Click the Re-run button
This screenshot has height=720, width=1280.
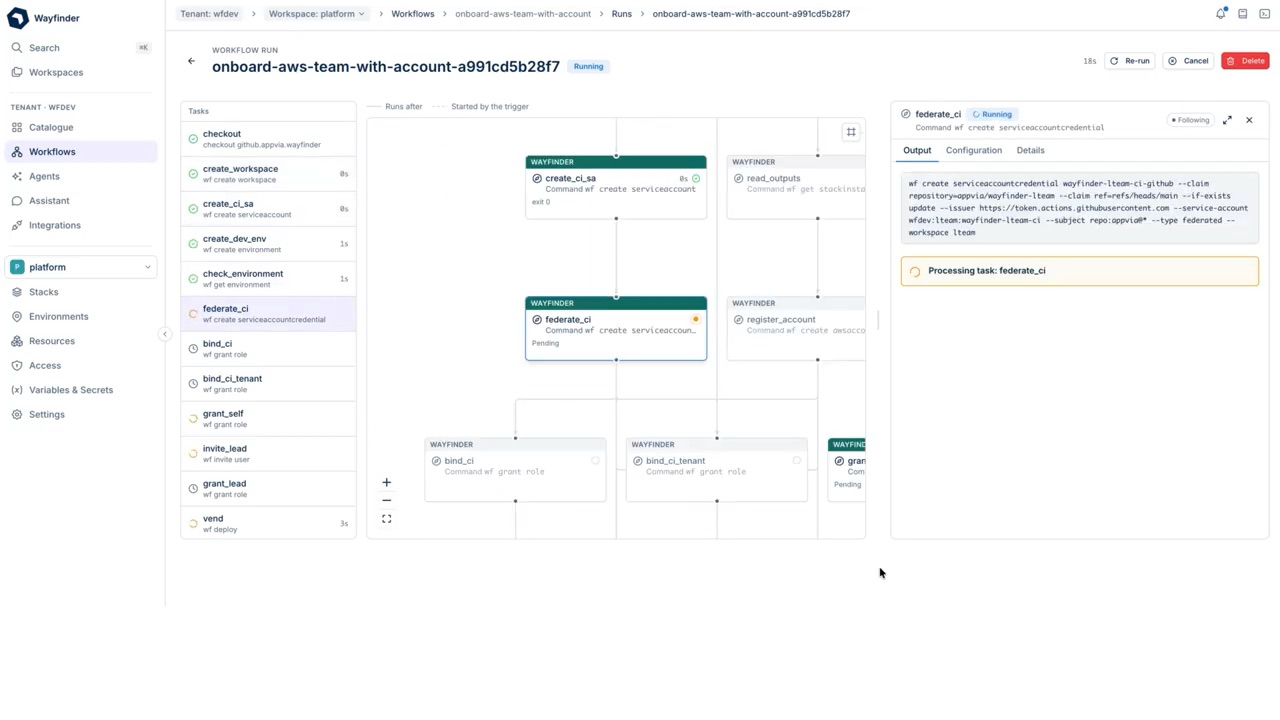pos(1130,61)
